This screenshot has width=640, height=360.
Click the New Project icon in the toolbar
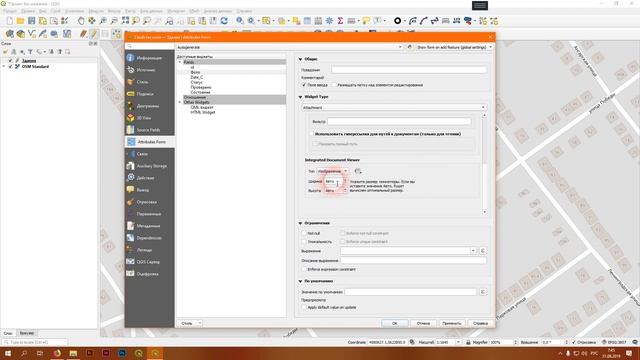(x=9, y=21)
